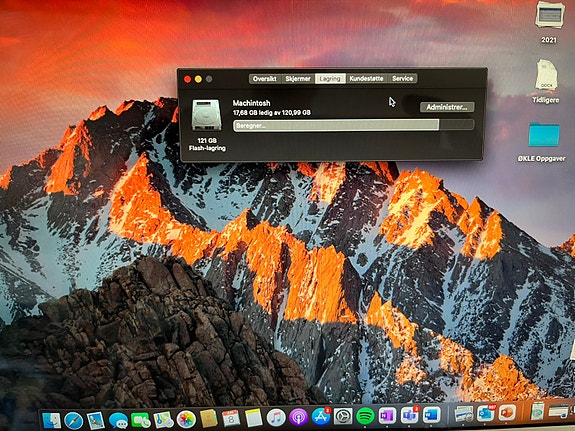Launch Safari from the Dock
This screenshot has height=431, width=575.
pos(73,420)
